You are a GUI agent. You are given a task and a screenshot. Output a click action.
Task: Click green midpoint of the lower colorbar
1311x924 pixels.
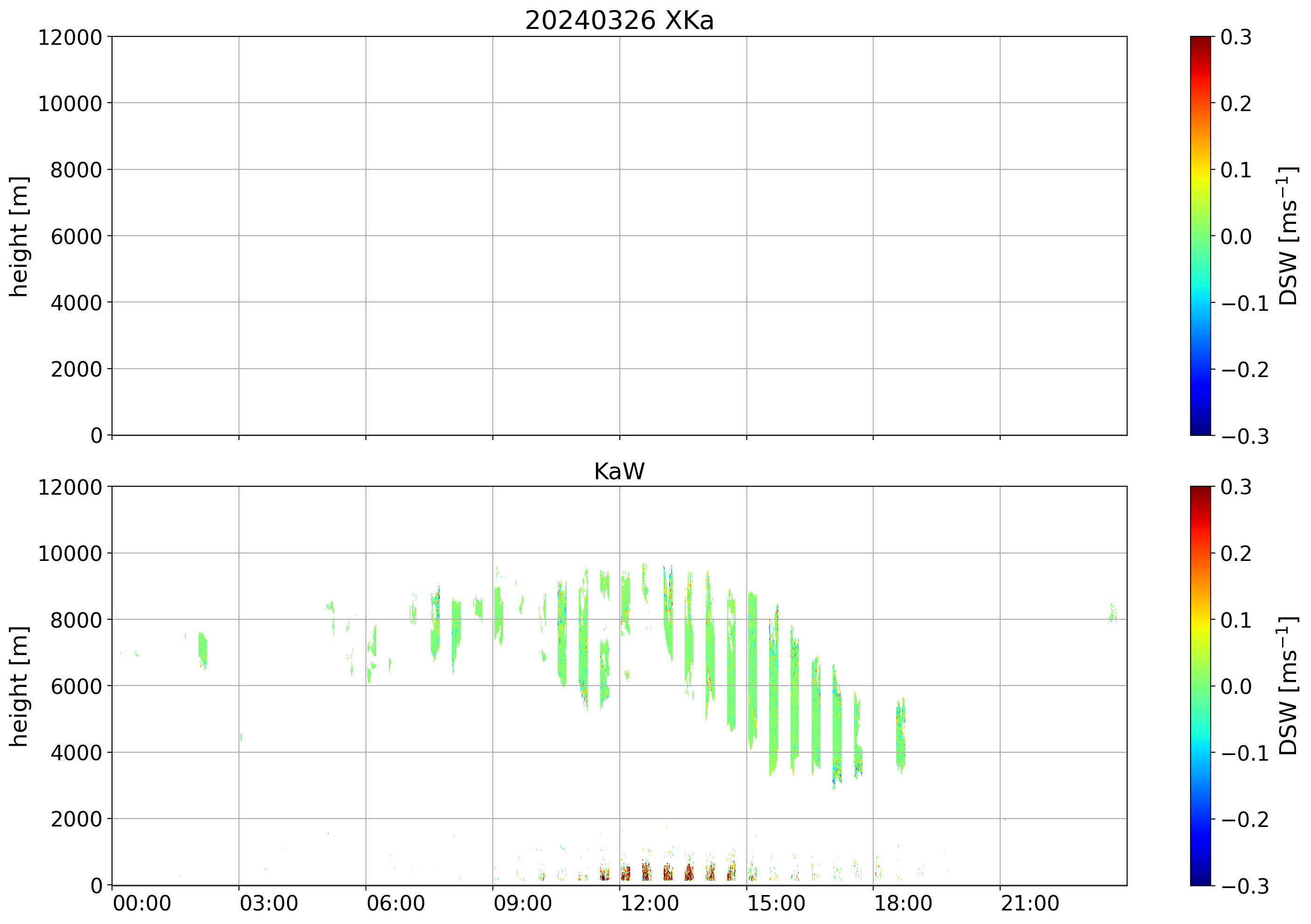pos(1200,686)
